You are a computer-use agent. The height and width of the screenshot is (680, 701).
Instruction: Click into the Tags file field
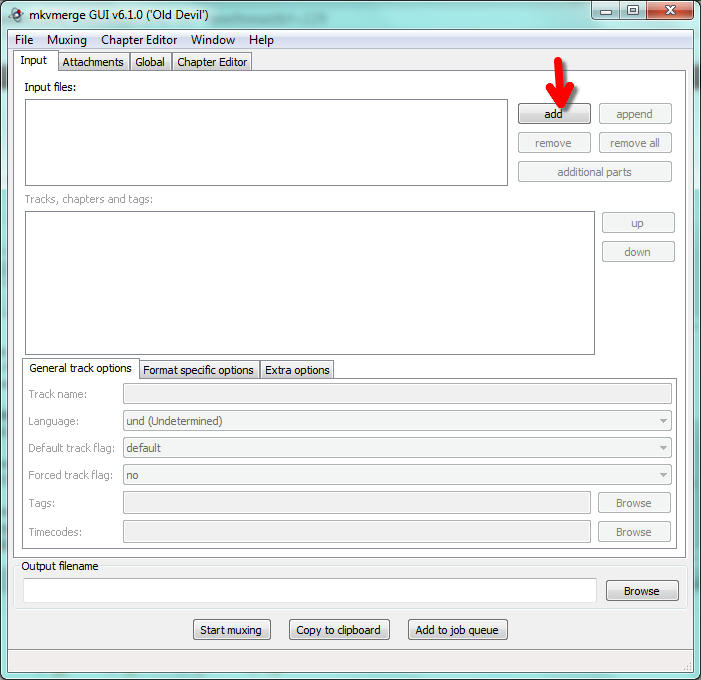357,503
